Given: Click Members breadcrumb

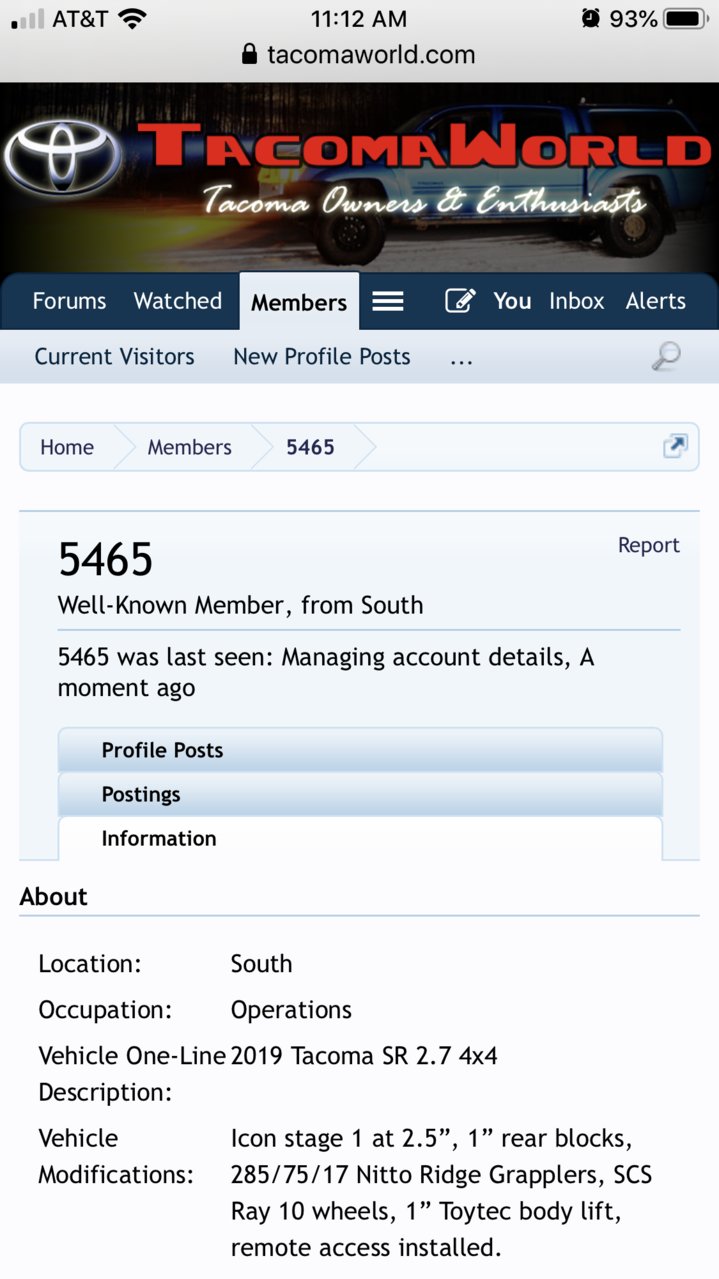Looking at the screenshot, I should [189, 447].
